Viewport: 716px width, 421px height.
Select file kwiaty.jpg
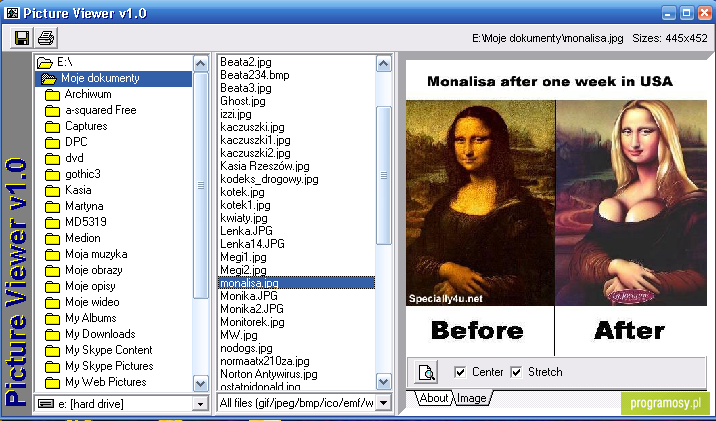(244, 218)
